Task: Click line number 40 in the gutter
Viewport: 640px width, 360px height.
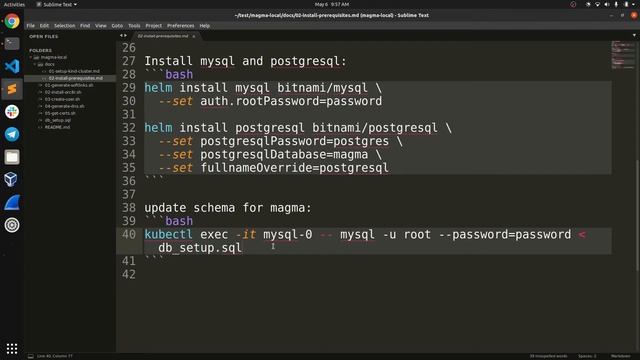Action: (129, 235)
